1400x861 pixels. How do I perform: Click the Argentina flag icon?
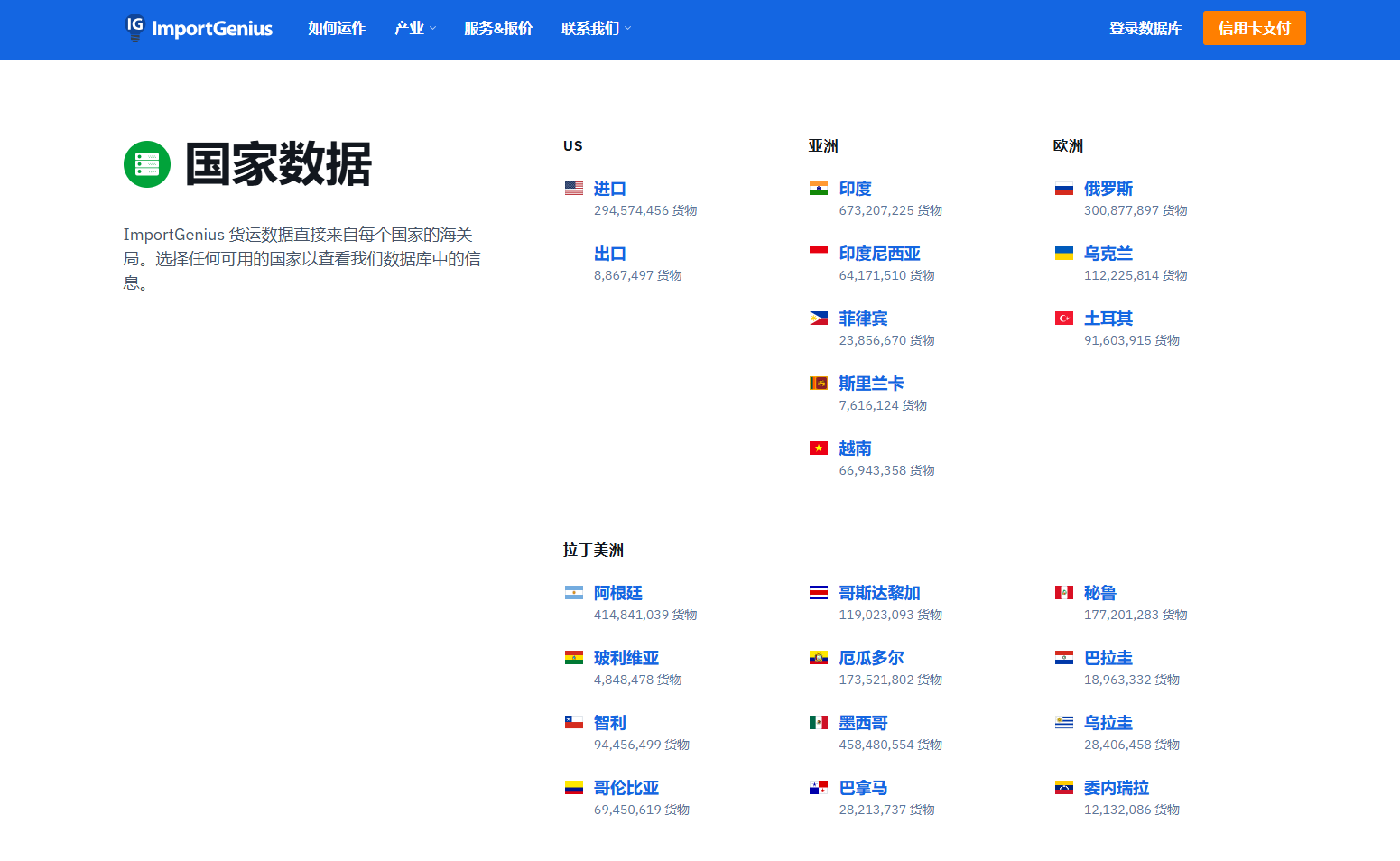(574, 593)
